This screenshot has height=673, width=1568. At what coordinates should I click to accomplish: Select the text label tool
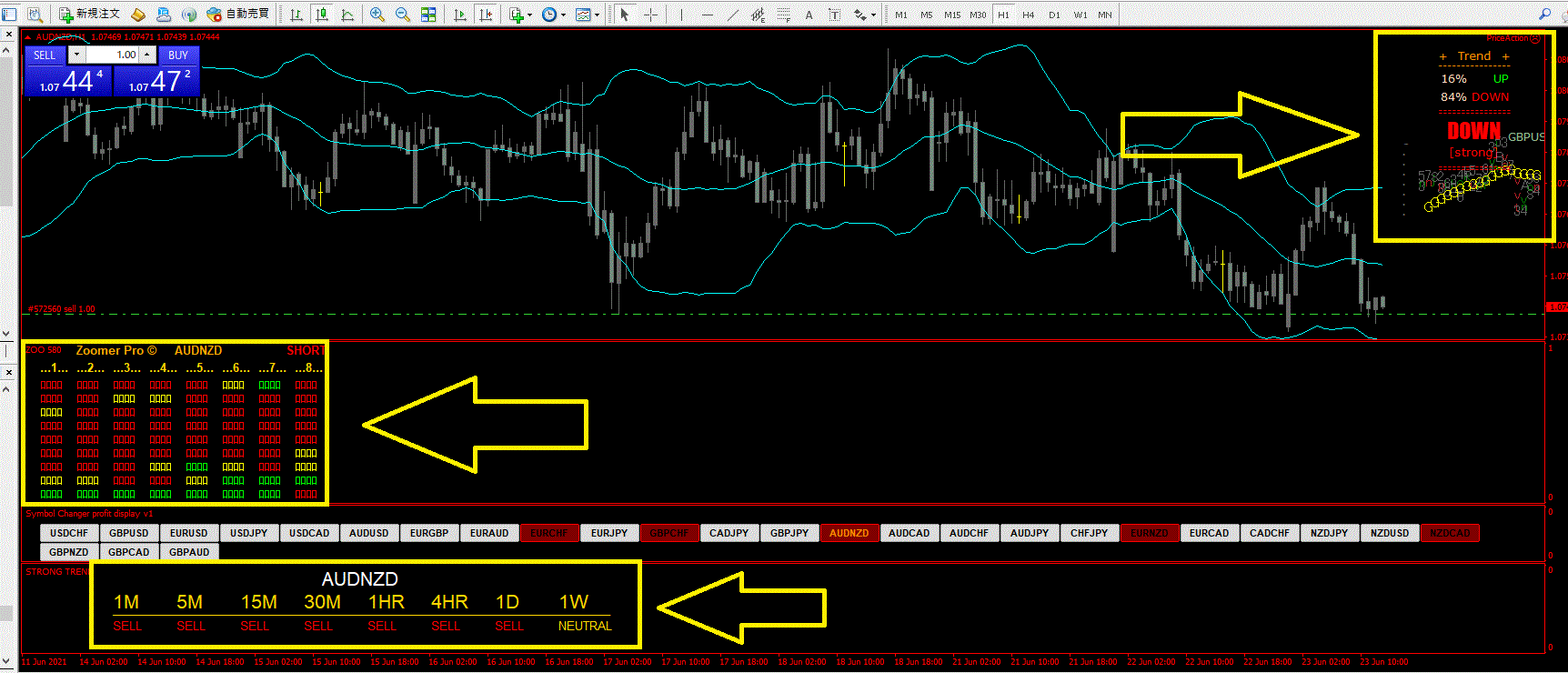(834, 15)
